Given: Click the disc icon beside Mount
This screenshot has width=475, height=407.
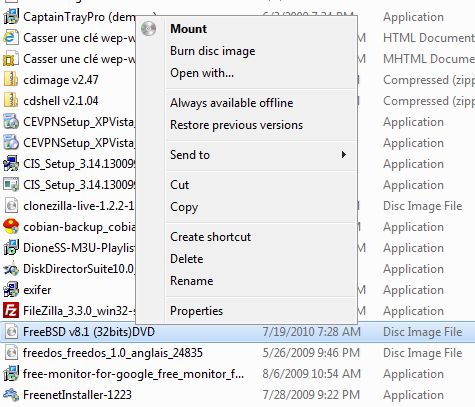Looking at the screenshot, I should click(x=149, y=29).
